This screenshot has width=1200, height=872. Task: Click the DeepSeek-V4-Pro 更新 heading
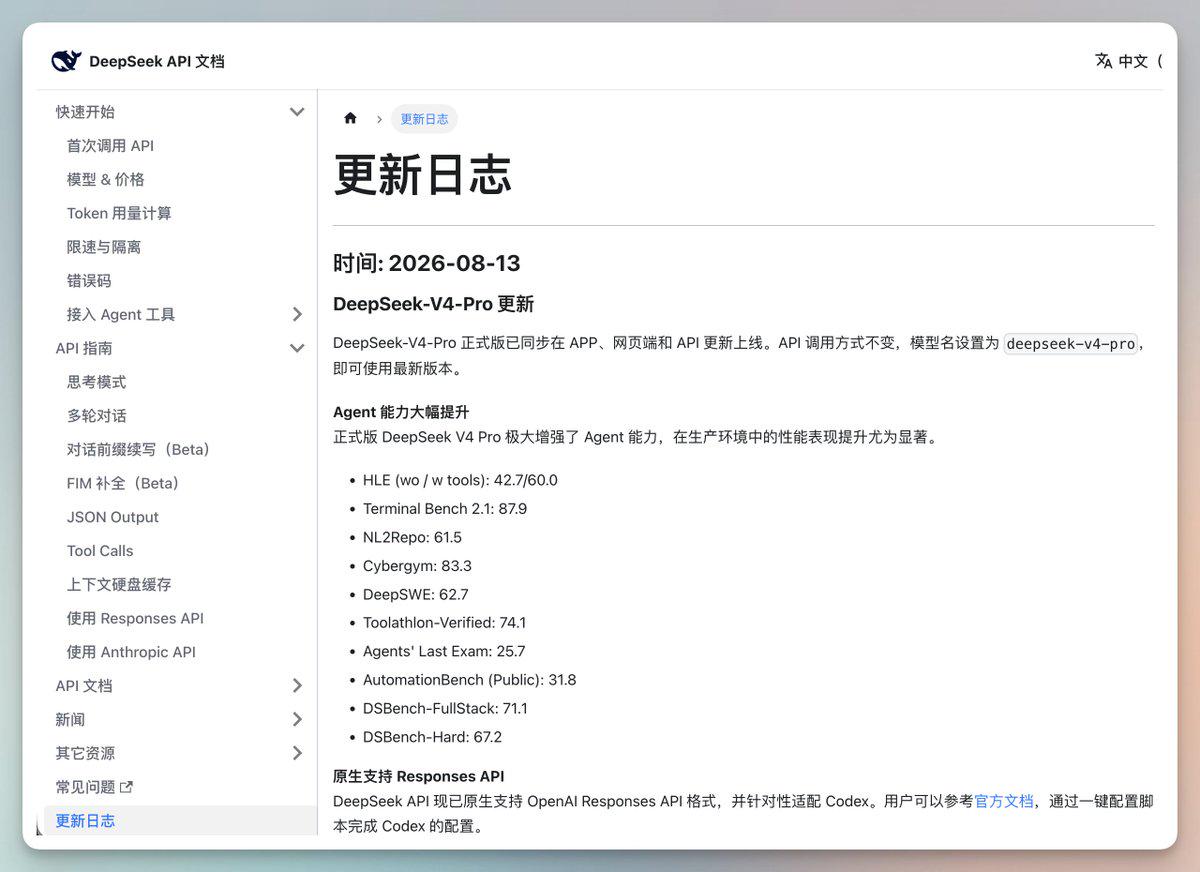coord(434,304)
